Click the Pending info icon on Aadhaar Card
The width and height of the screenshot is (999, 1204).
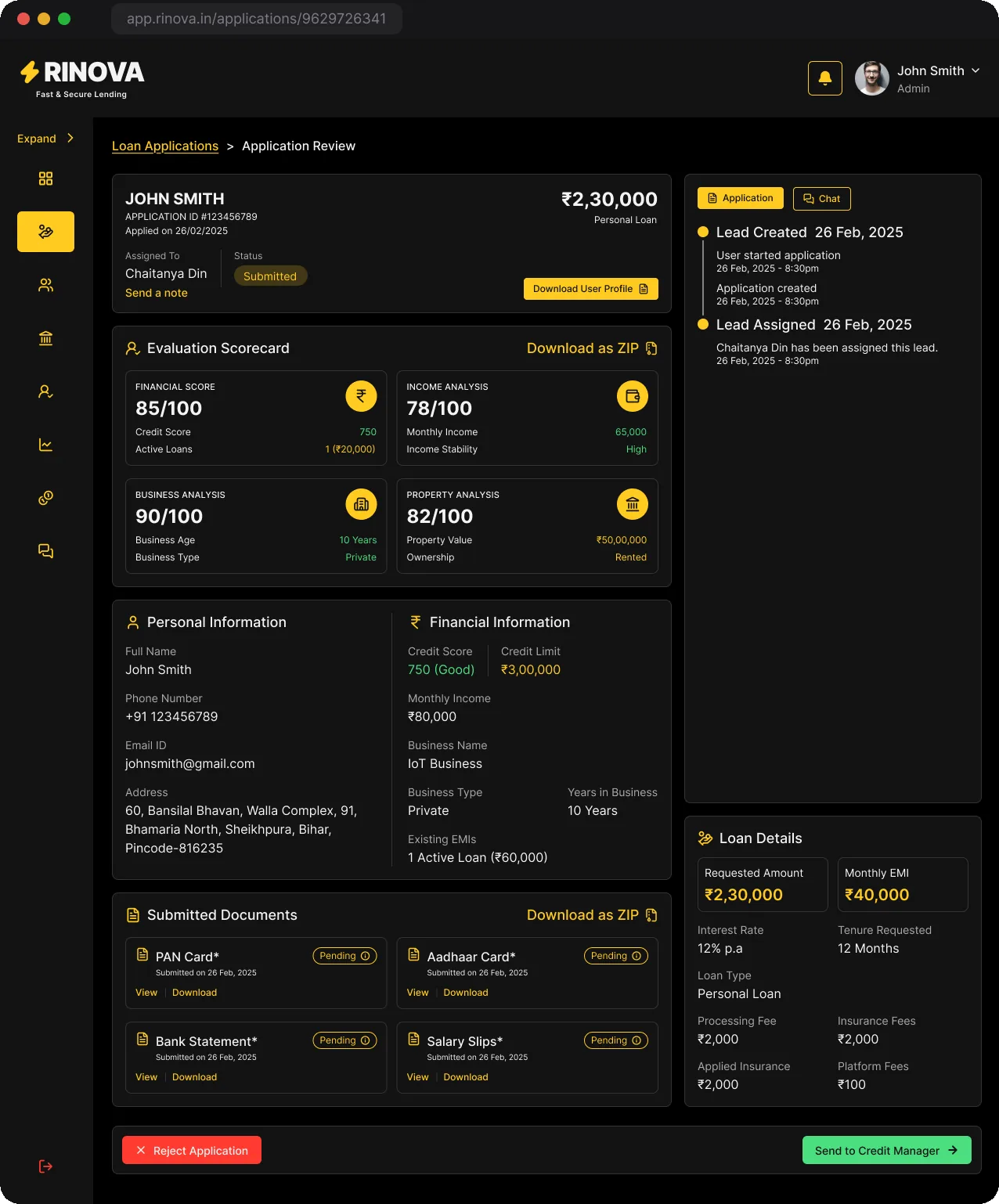click(637, 956)
